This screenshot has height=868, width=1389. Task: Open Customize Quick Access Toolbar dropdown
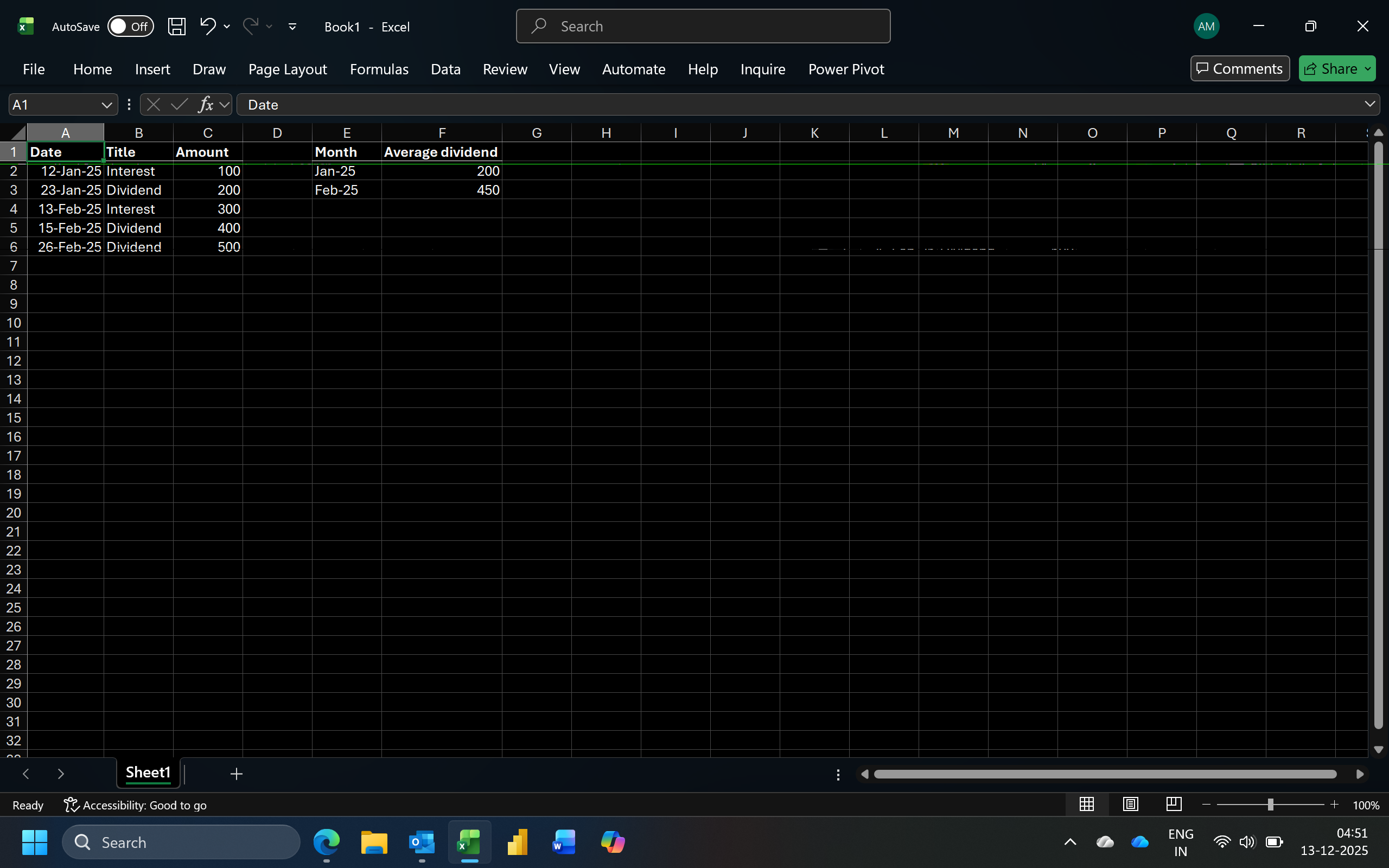[x=292, y=27]
